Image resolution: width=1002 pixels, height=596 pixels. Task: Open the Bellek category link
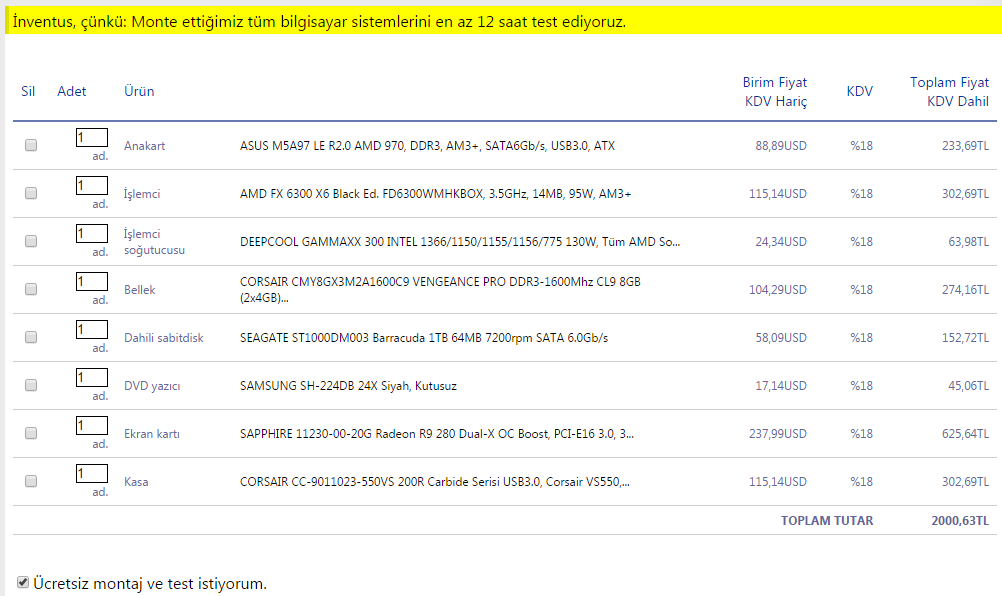(139, 289)
